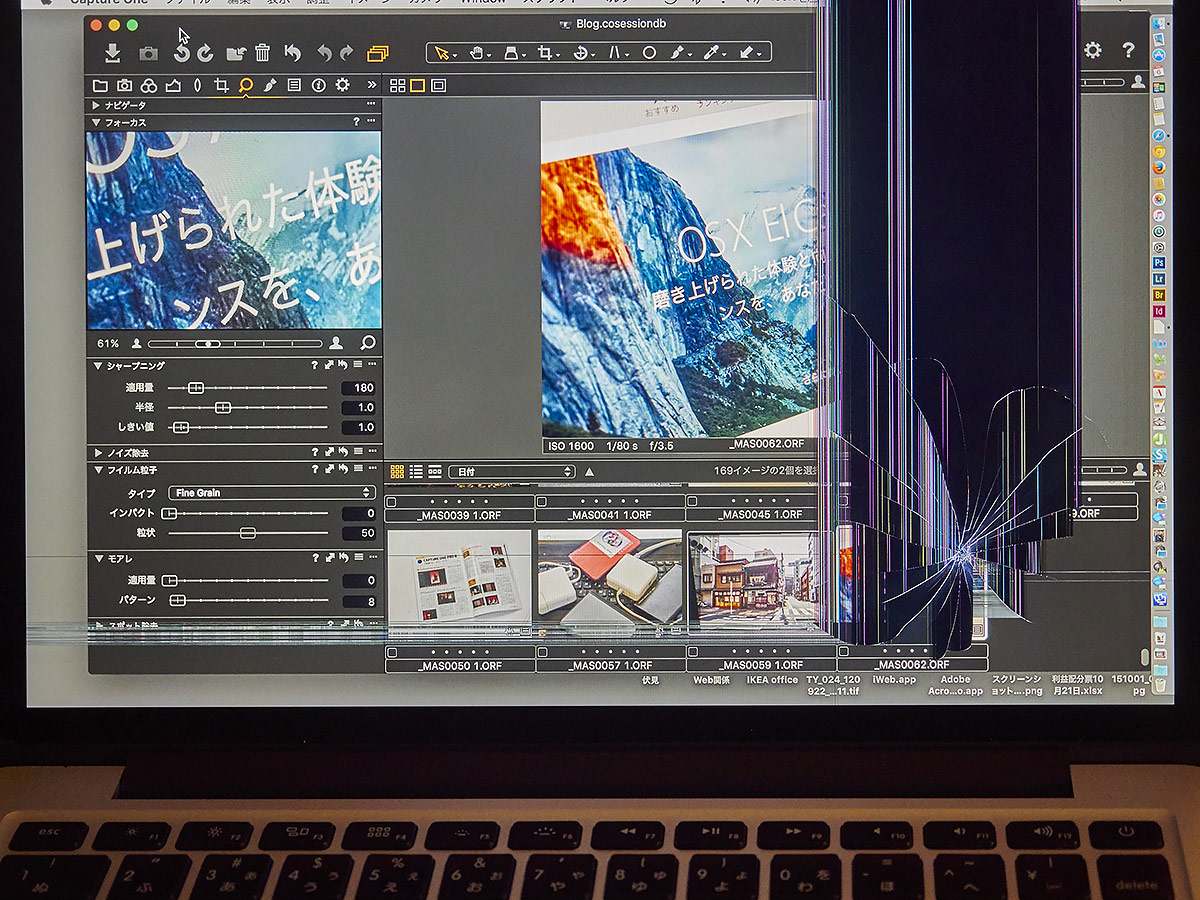Rotate the image counter-clockwise

tap(182, 53)
